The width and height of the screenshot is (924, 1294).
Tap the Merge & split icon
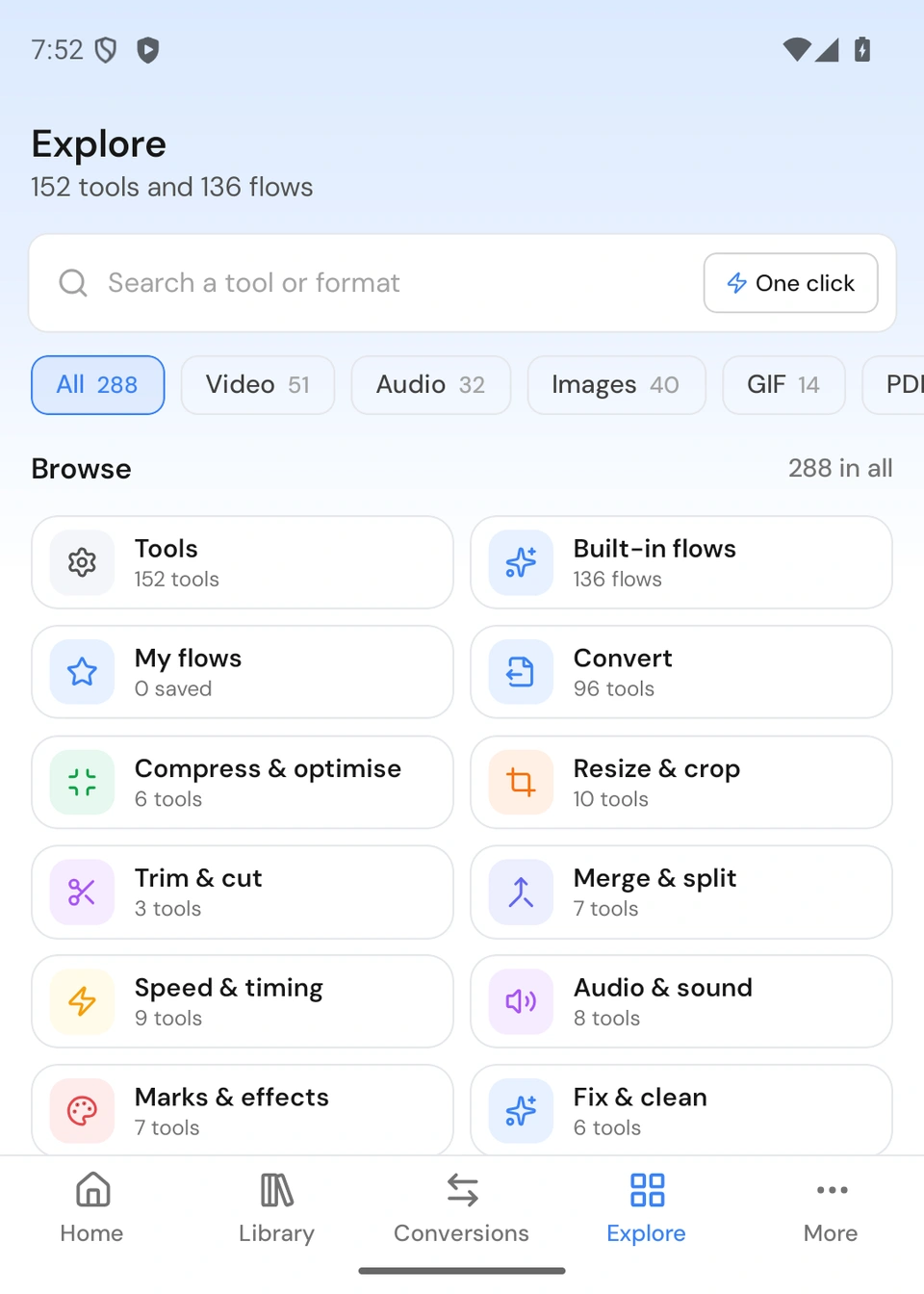click(x=521, y=892)
